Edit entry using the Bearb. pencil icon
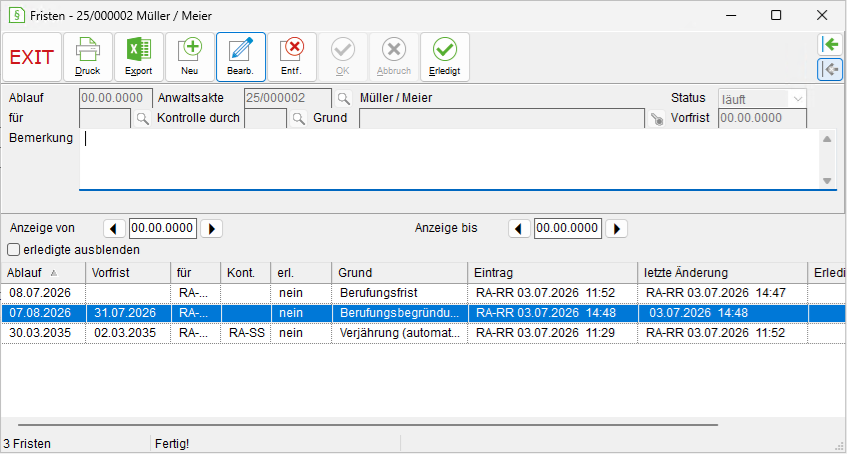 pos(240,57)
